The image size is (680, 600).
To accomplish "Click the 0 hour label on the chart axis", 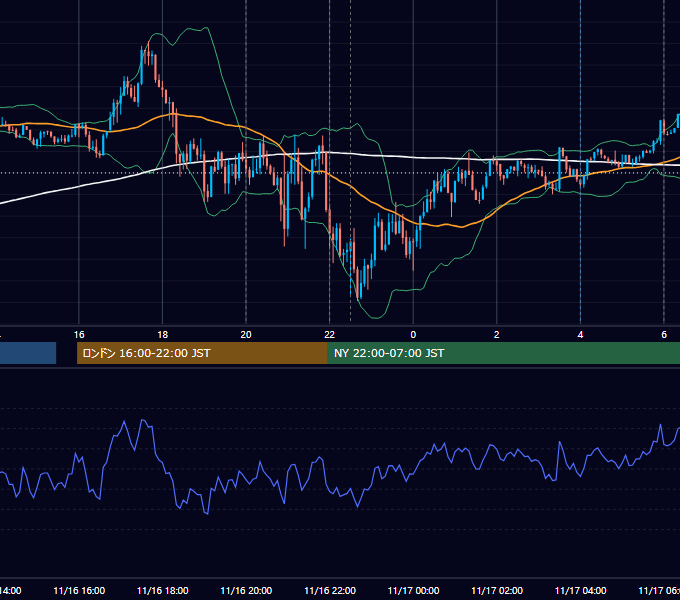I will tap(413, 335).
